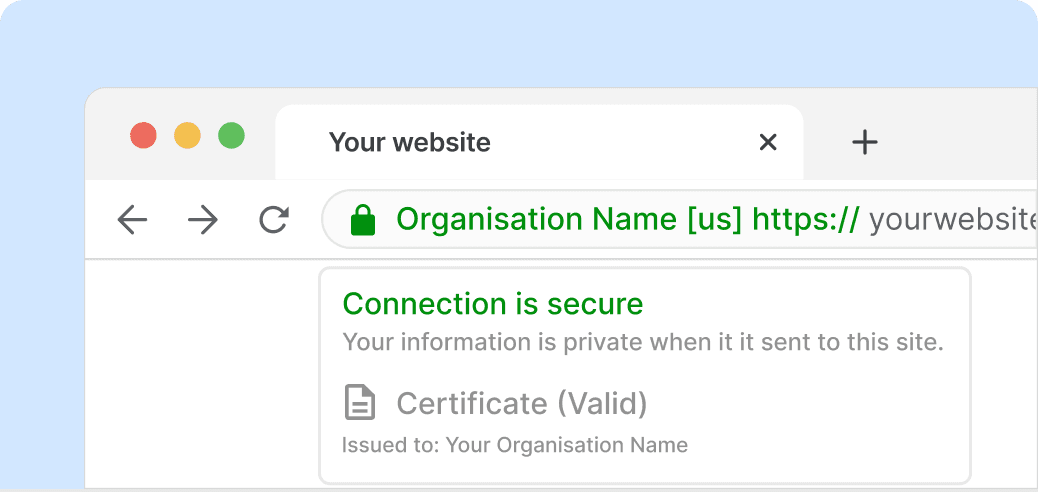This screenshot has width=1038, height=492.
Task: Select the "Your website" tab
Action: pyautogui.click(x=410, y=142)
